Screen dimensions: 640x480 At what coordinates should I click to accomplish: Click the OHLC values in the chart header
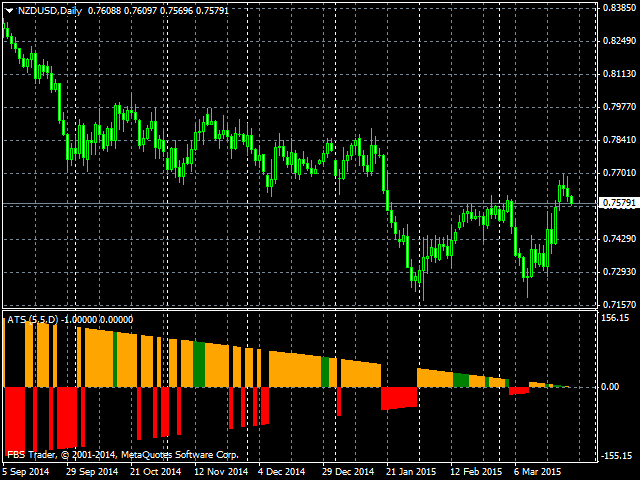pyautogui.click(x=144, y=10)
